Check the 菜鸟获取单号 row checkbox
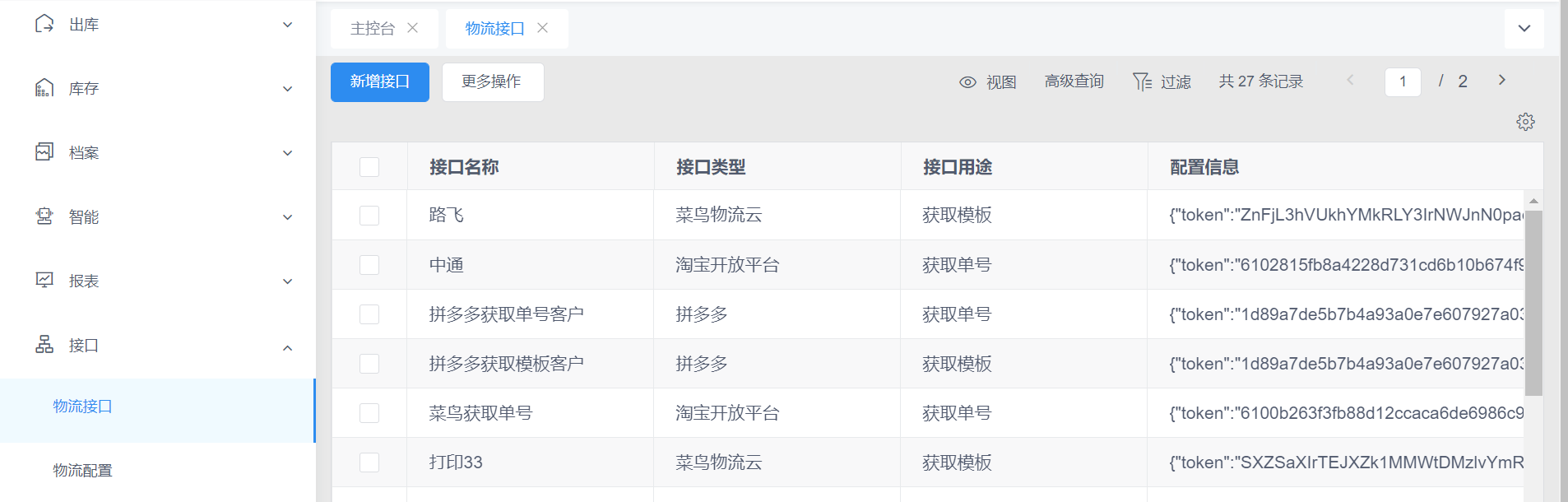1568x502 pixels. click(x=369, y=413)
